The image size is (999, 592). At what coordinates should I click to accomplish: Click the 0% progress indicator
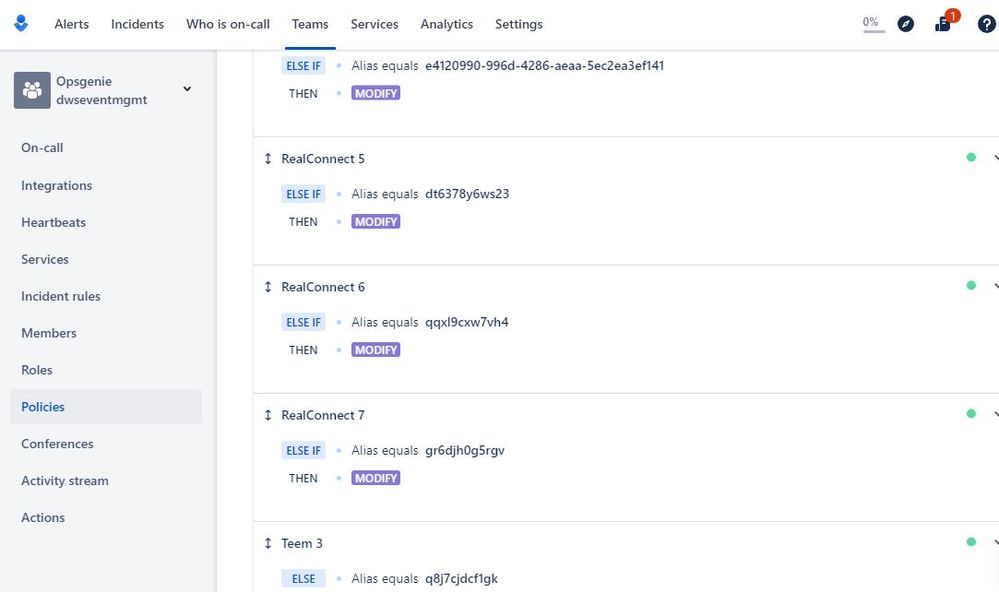tap(873, 24)
